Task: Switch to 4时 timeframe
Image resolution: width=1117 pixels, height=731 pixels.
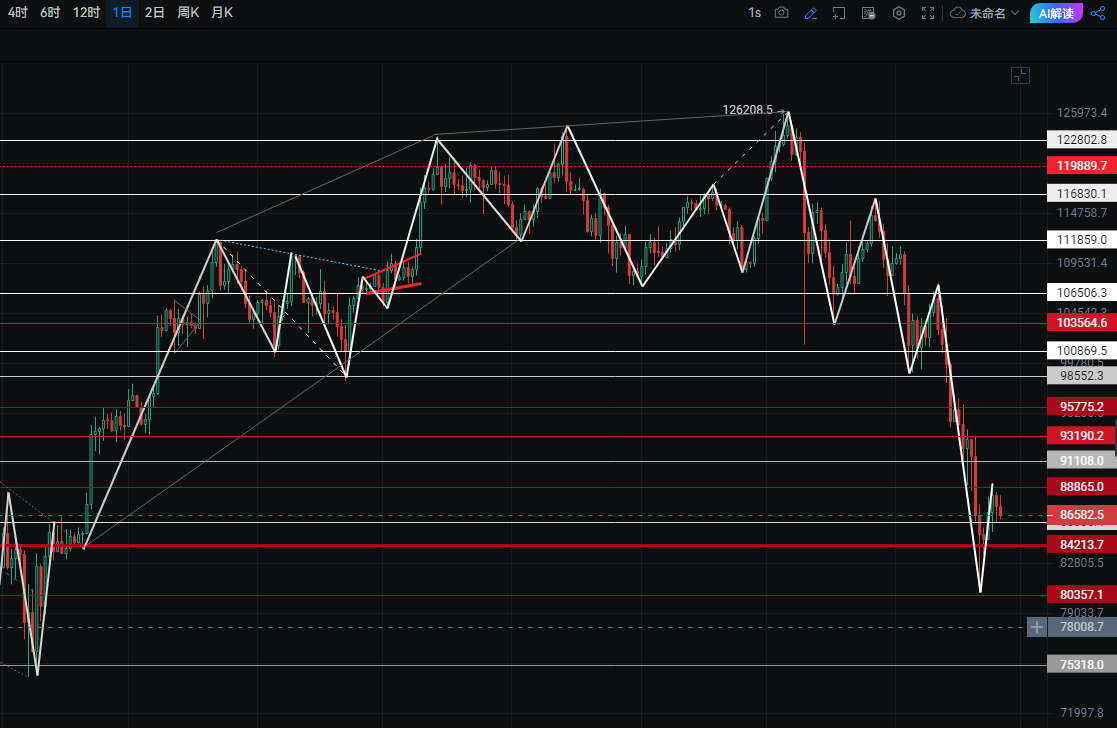Action: pyautogui.click(x=18, y=13)
